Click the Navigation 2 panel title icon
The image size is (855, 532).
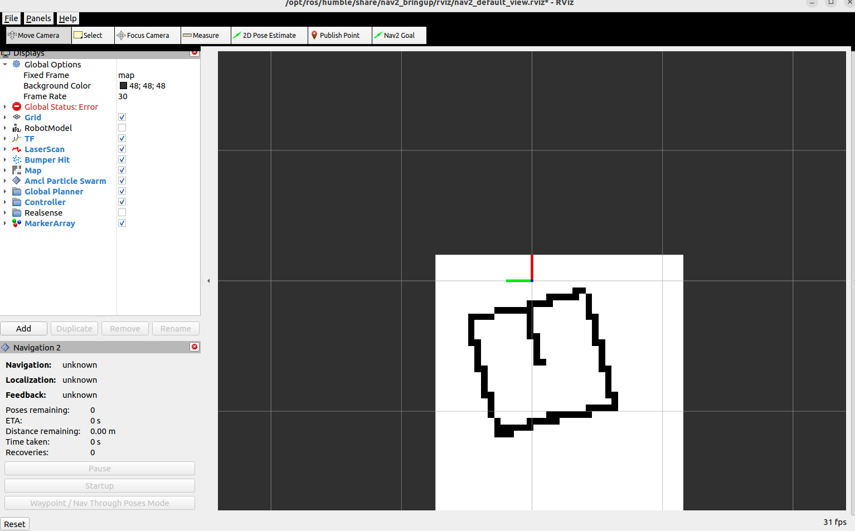(x=5, y=347)
